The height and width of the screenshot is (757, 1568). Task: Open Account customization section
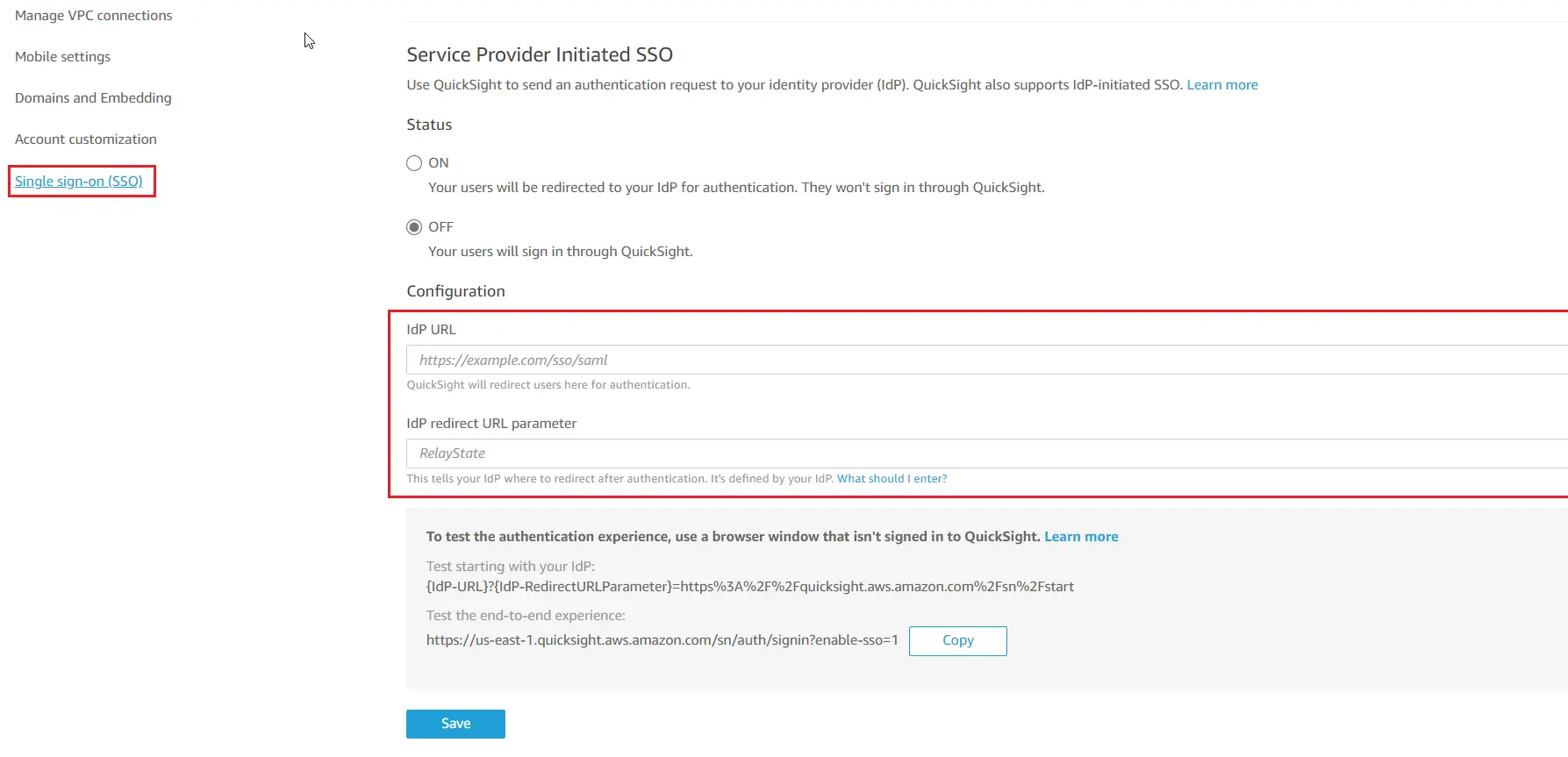tap(86, 139)
